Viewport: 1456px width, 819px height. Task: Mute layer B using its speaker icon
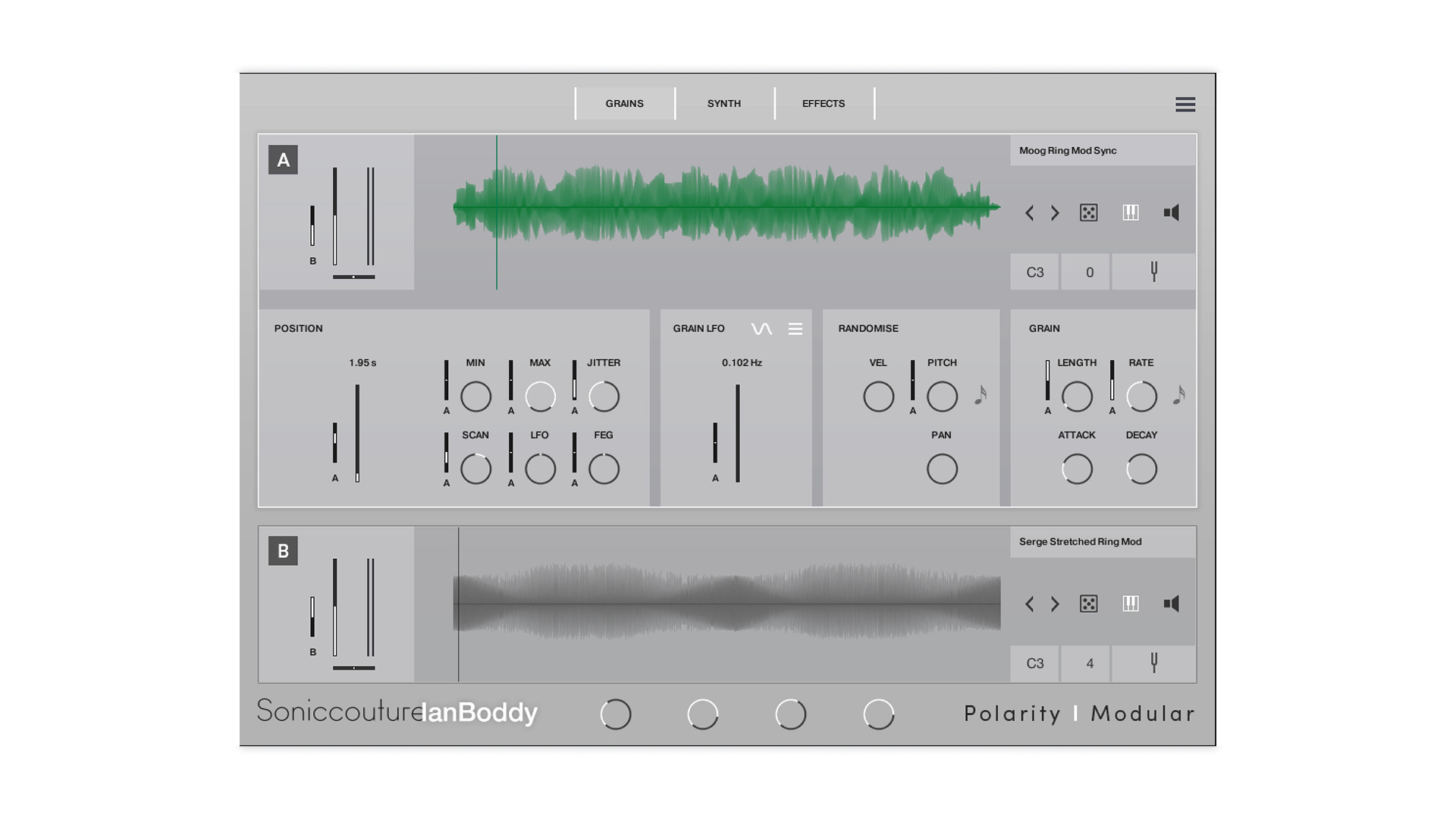click(1171, 604)
